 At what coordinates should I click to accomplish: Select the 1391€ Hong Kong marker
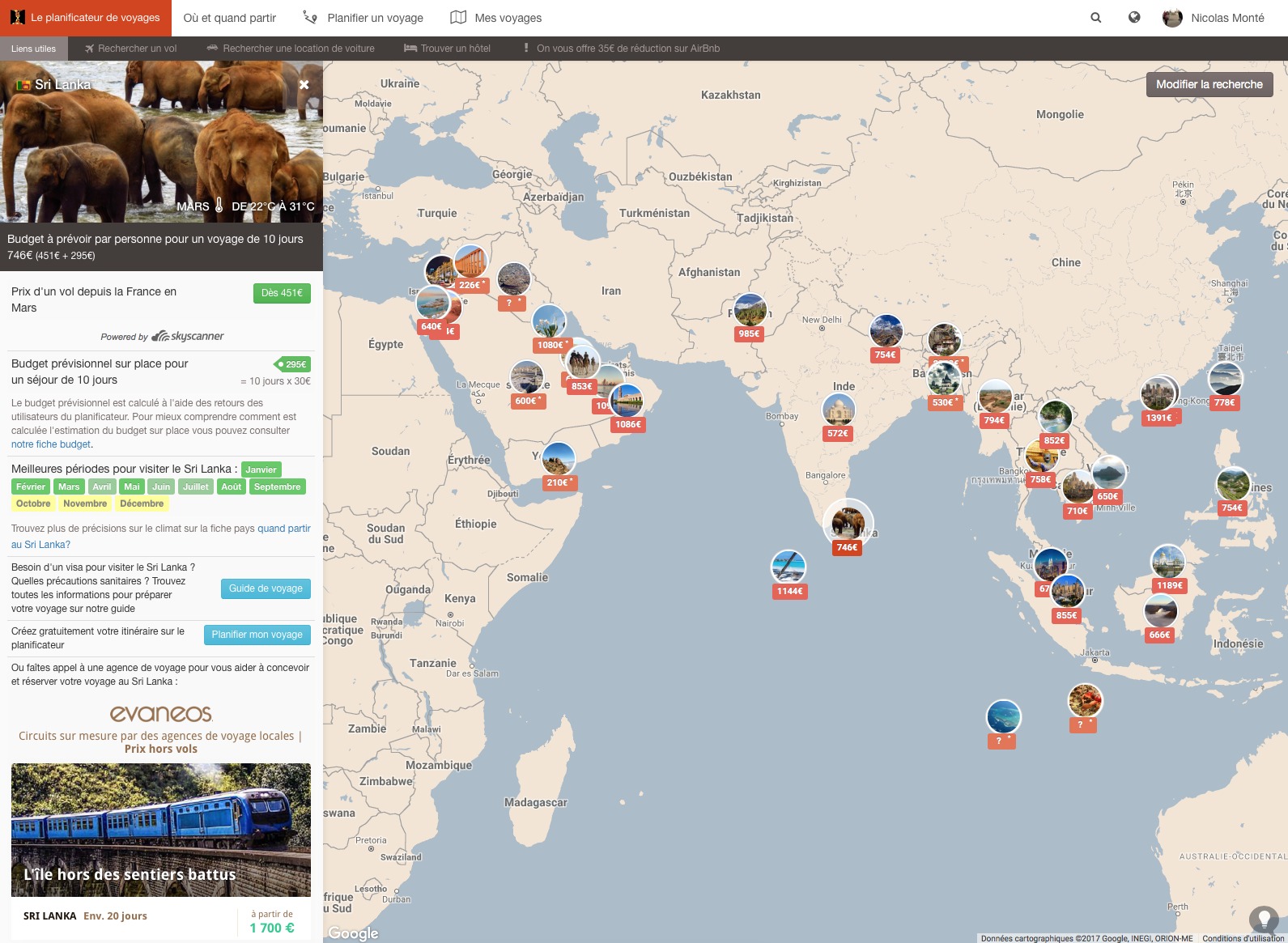click(1158, 401)
